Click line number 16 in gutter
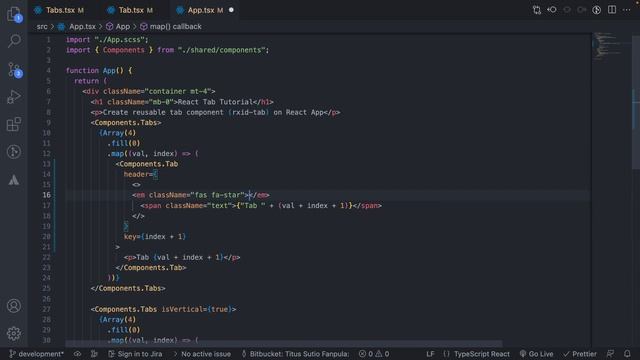The image size is (640, 360). [x=47, y=195]
